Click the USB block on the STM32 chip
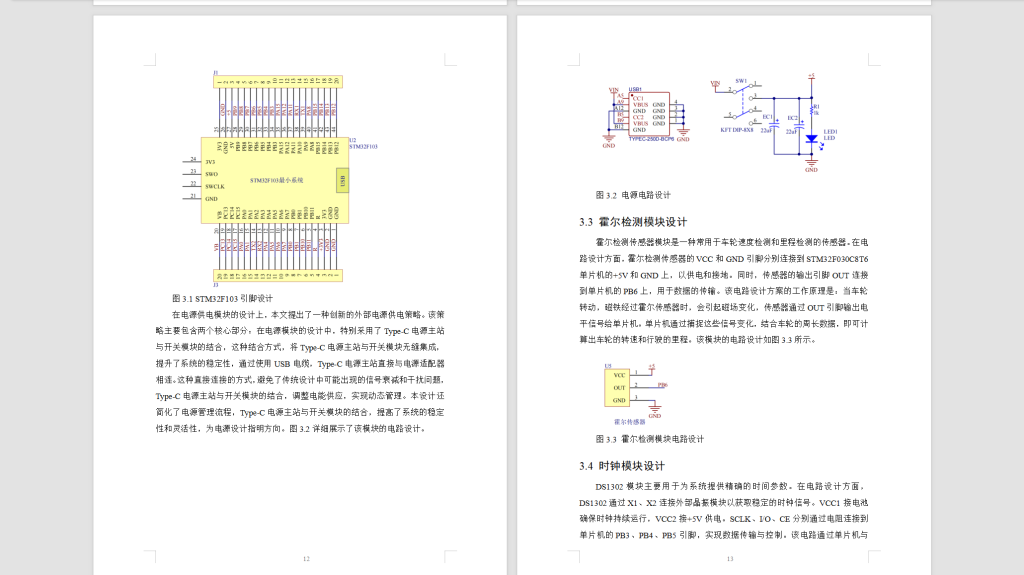1024x575 pixels. 342,181
